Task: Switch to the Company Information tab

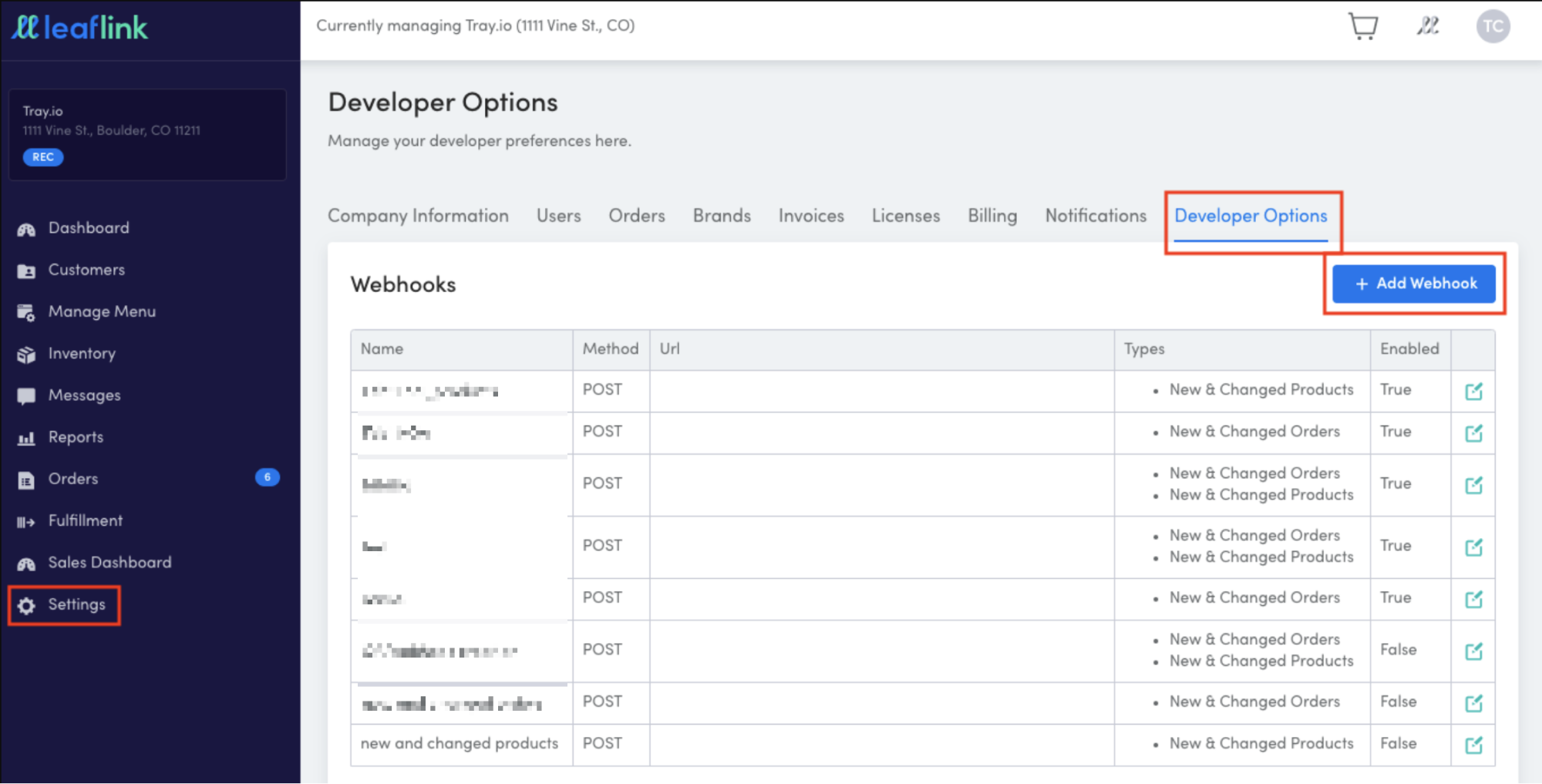Action: click(418, 216)
